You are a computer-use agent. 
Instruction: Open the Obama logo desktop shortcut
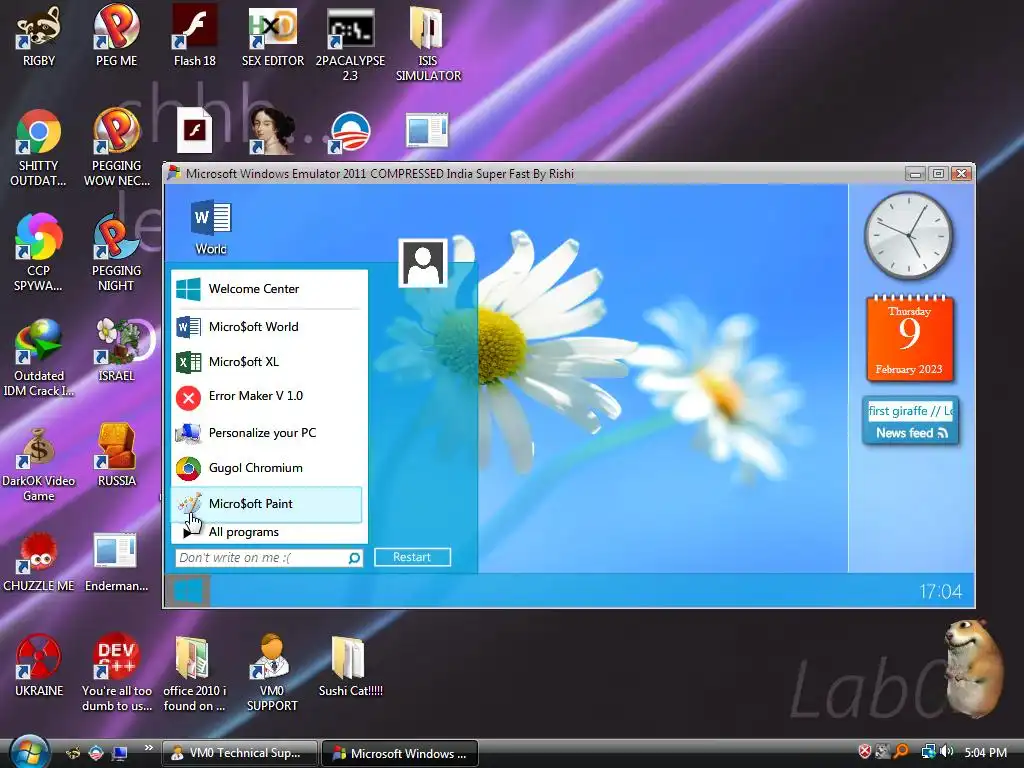[x=350, y=133]
